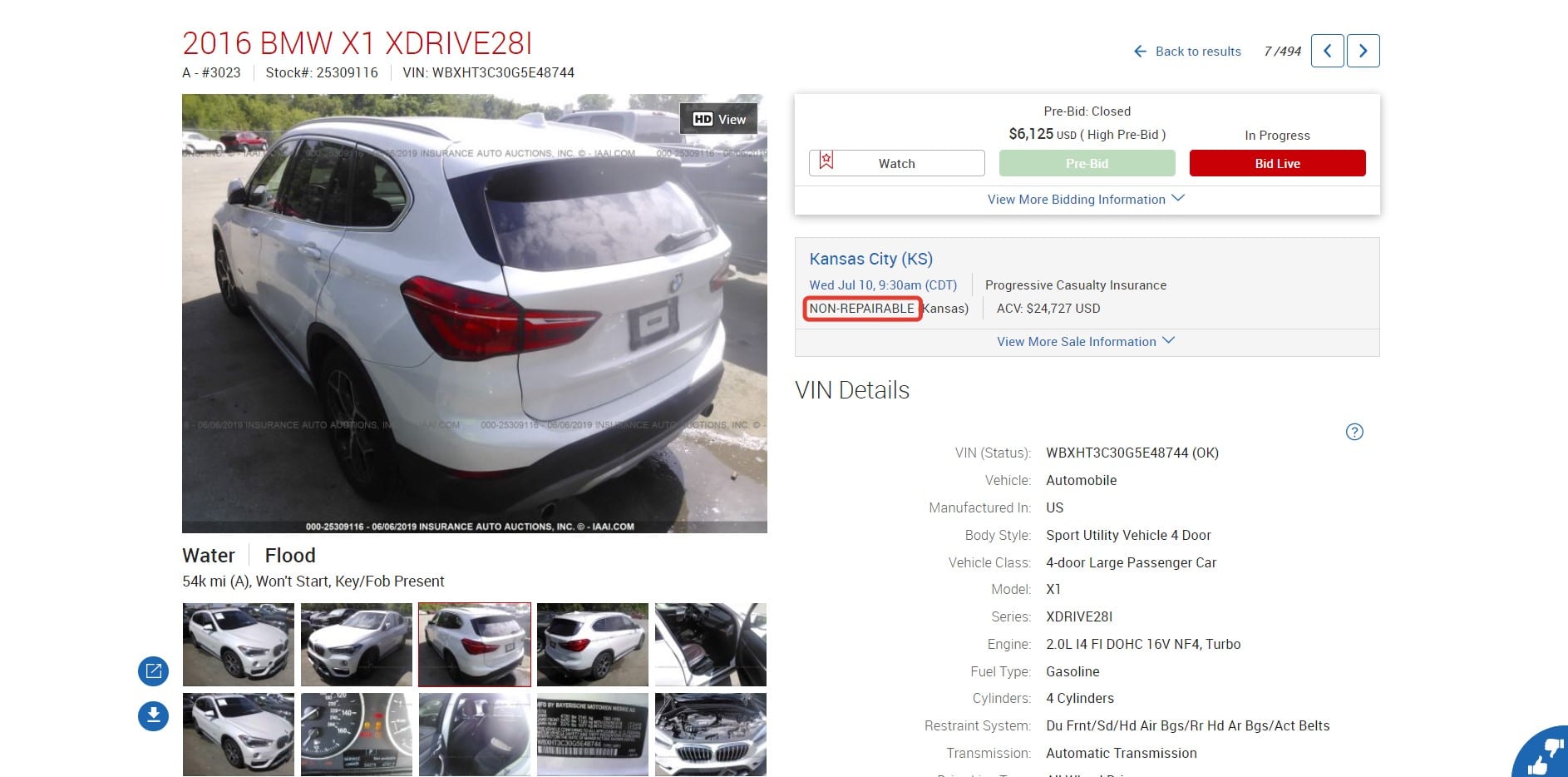Image resolution: width=1568 pixels, height=777 pixels.
Task: Open the Kansas City (KS) branch link
Action: click(x=870, y=259)
